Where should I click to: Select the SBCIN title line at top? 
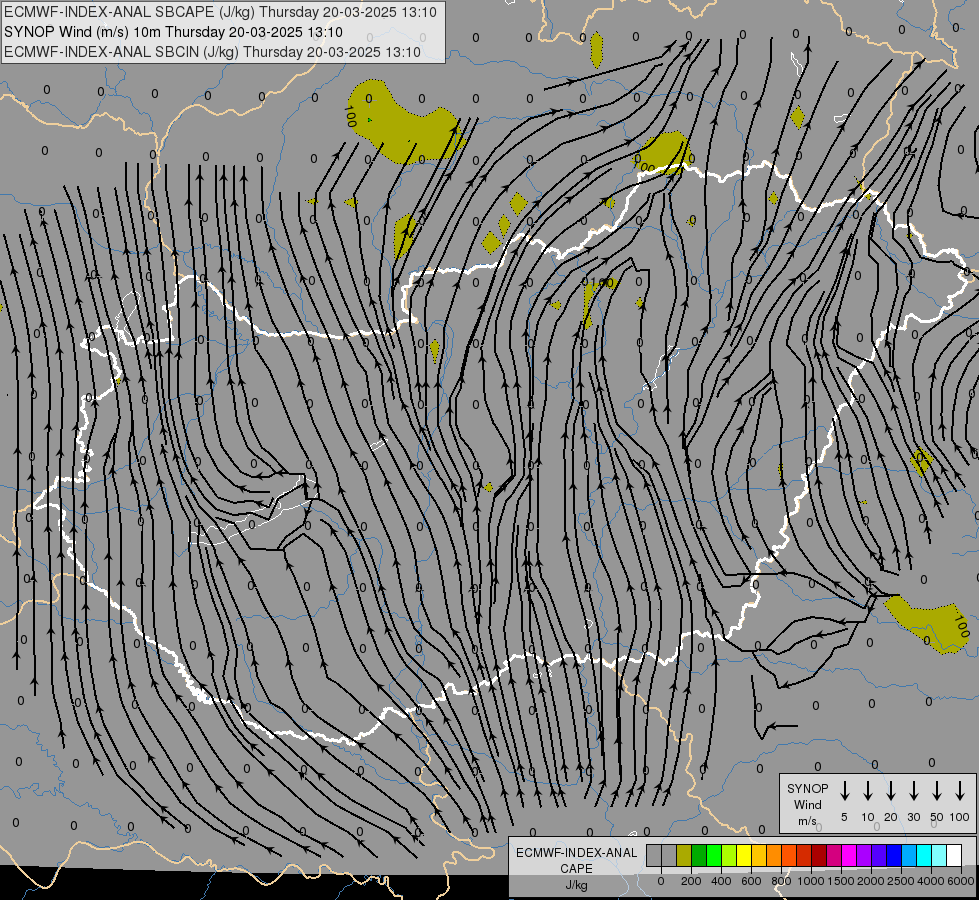tap(212, 52)
